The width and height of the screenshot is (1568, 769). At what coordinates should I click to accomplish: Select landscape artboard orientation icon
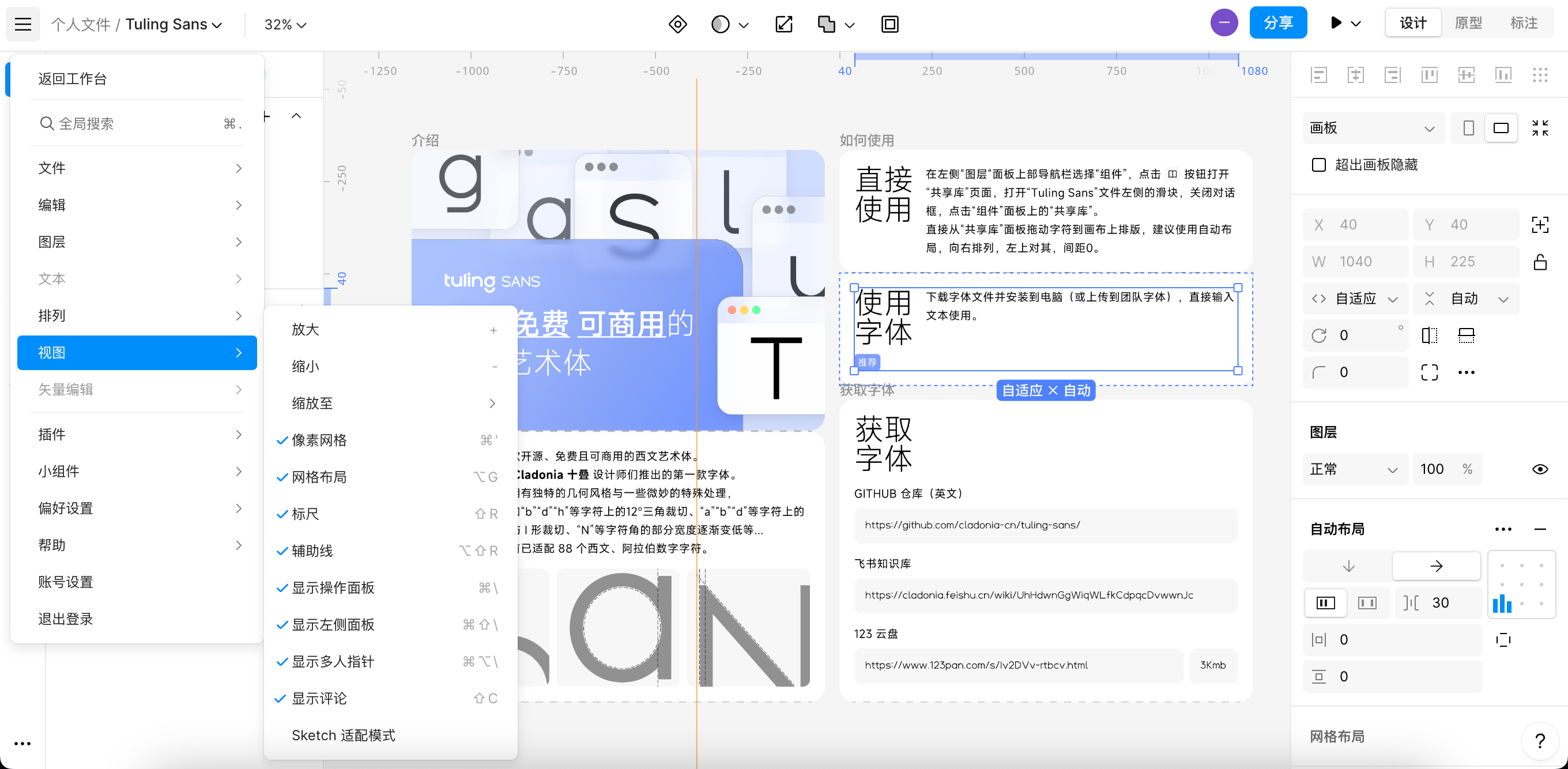click(x=1501, y=128)
